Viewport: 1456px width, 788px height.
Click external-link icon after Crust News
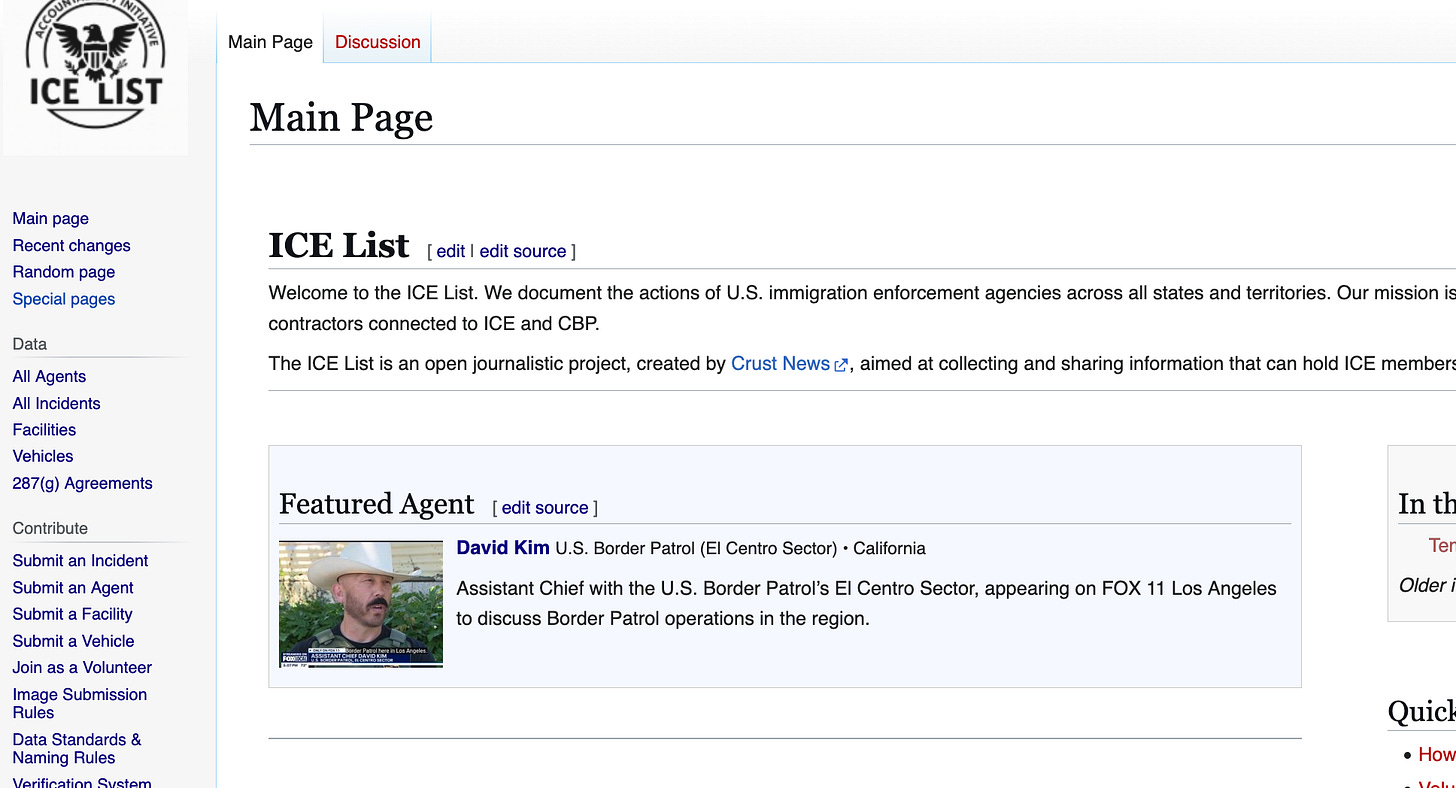tap(841, 365)
